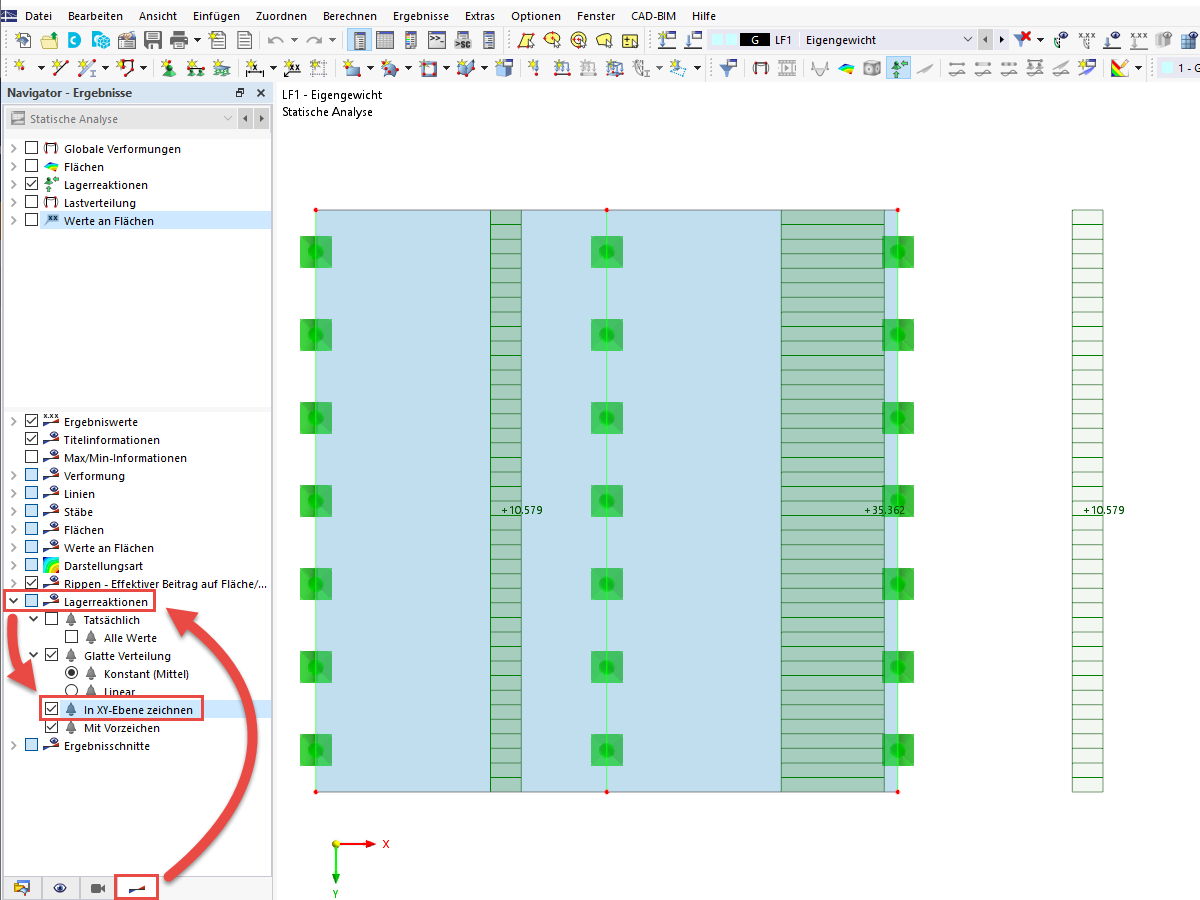The height and width of the screenshot is (900, 1200).
Task: Click the result animation film icon
Action: pos(787,68)
